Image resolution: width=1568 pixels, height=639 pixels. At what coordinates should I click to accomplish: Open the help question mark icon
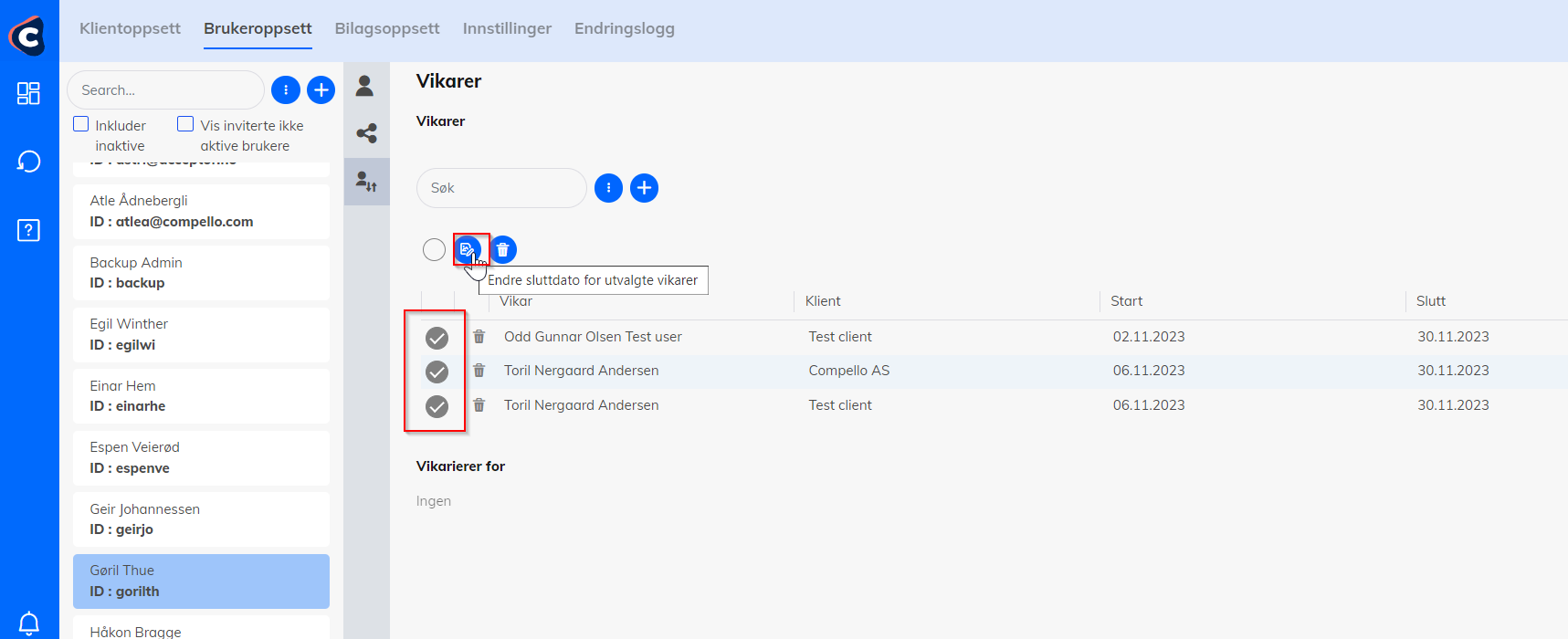click(28, 230)
